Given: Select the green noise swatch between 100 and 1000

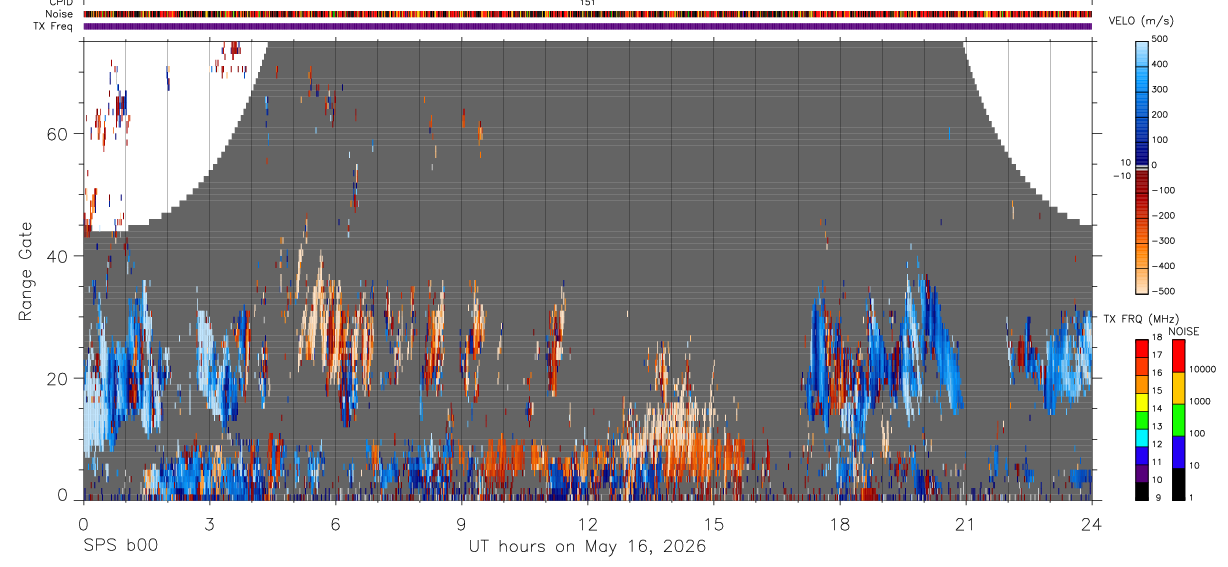Looking at the screenshot, I should (x=1177, y=420).
